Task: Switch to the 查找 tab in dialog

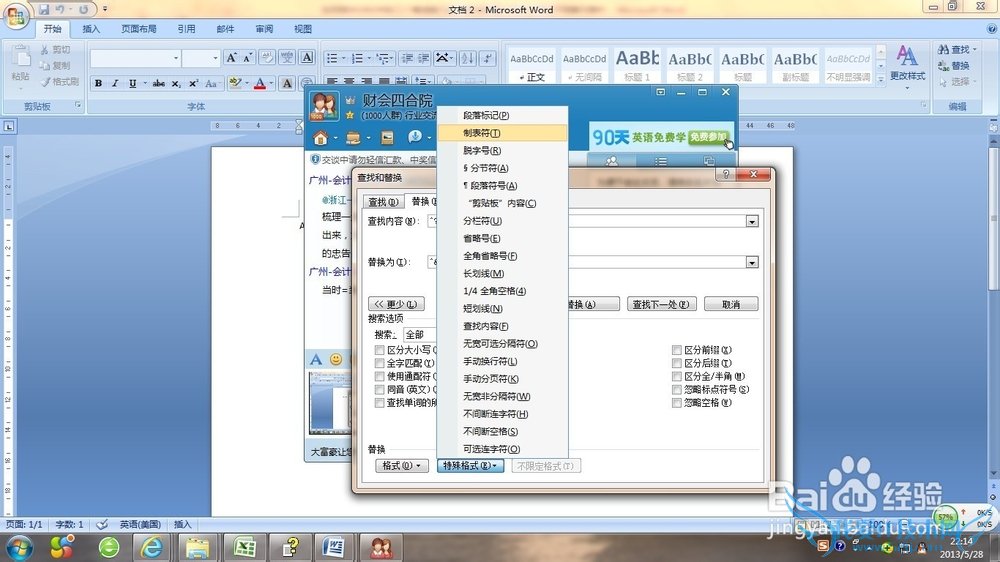Action: (x=383, y=202)
